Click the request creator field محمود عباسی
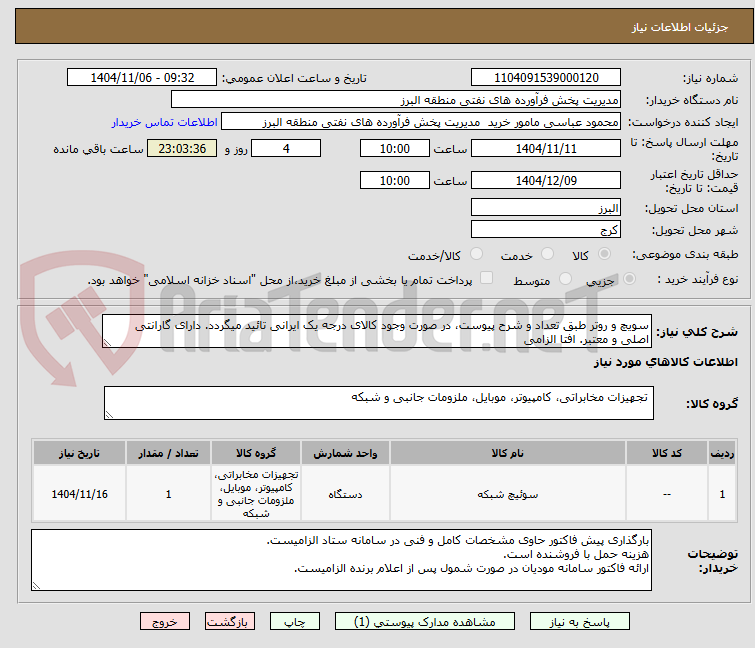The width and height of the screenshot is (755, 648). coord(421,122)
